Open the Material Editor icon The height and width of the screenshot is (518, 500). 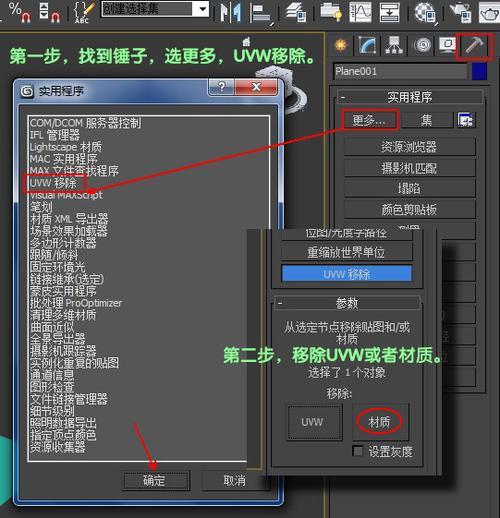pos(426,13)
